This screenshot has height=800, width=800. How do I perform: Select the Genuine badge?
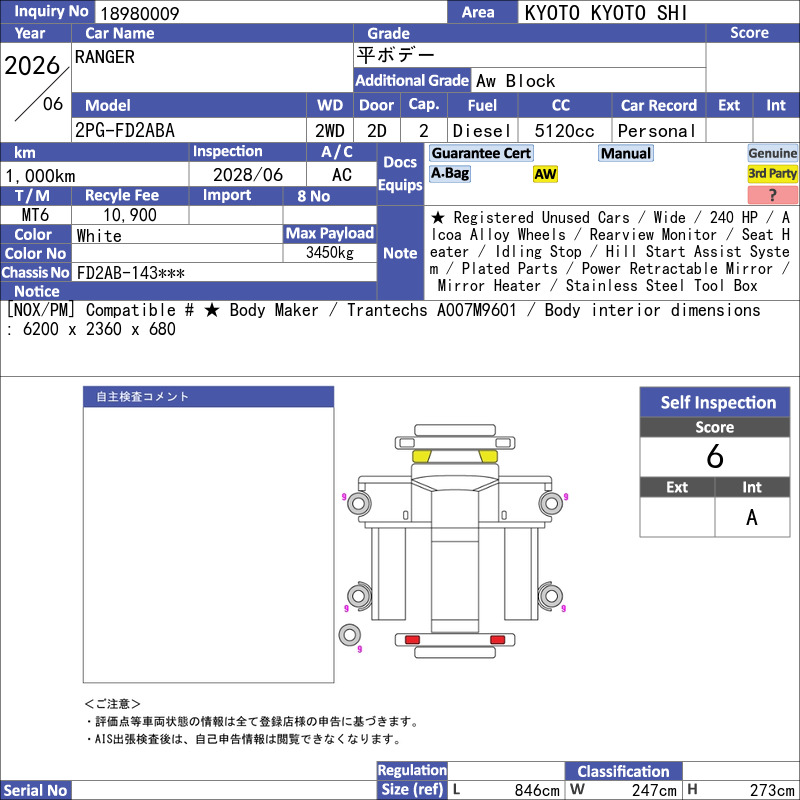[x=772, y=153]
